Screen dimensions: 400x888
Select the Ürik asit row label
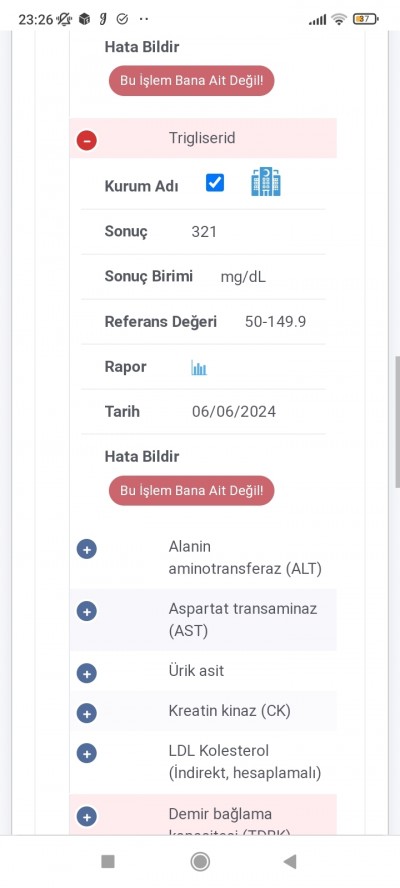tap(196, 671)
